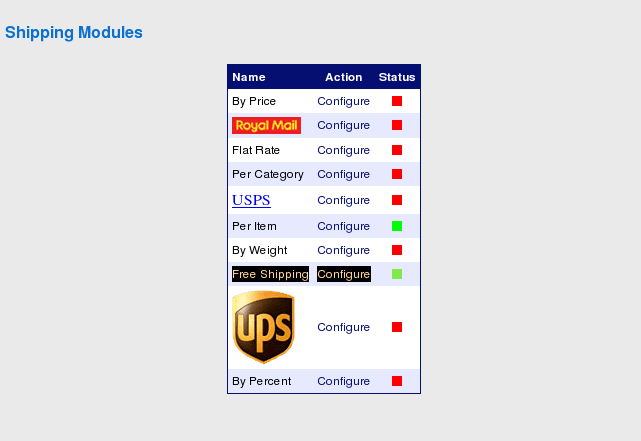This screenshot has height=441, width=641.
Task: Open the USPS link
Action: (x=251, y=200)
